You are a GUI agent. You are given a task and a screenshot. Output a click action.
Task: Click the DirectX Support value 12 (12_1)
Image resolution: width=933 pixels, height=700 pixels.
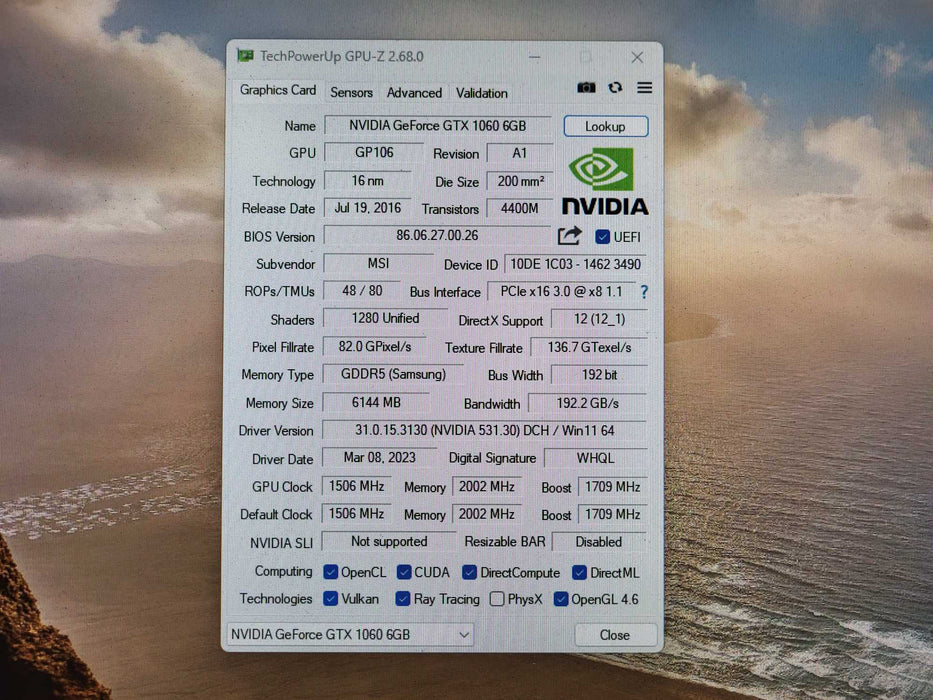coord(599,319)
